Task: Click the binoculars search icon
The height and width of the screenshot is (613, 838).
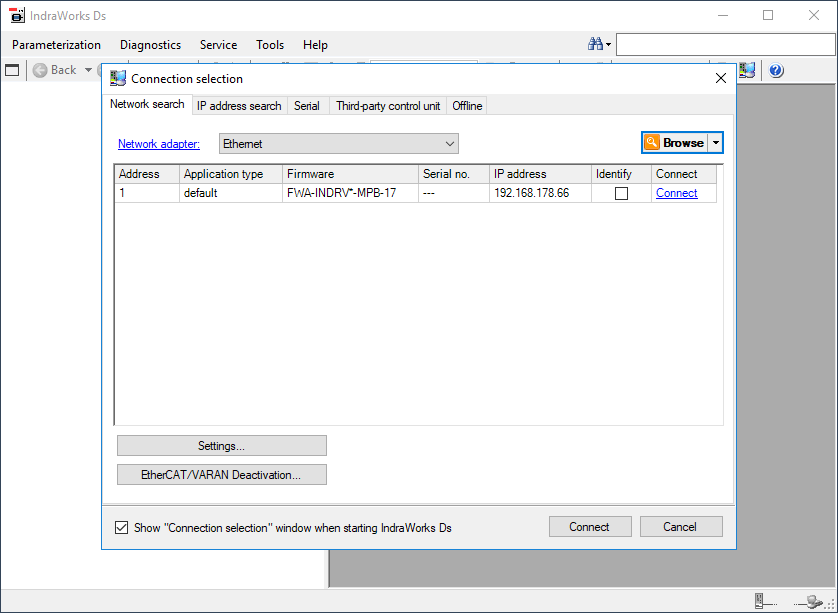Action: click(x=595, y=44)
